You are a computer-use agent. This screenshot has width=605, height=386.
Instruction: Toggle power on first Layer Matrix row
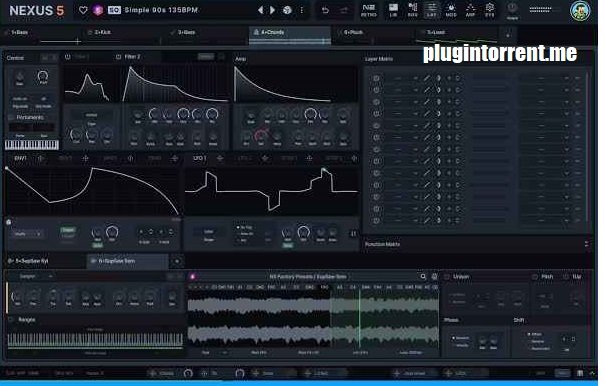click(376, 78)
